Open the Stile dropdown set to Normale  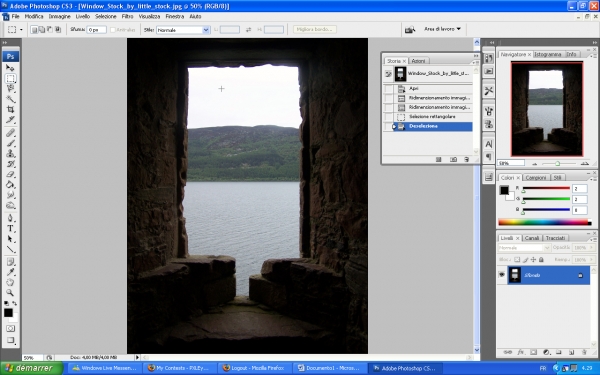(x=183, y=30)
